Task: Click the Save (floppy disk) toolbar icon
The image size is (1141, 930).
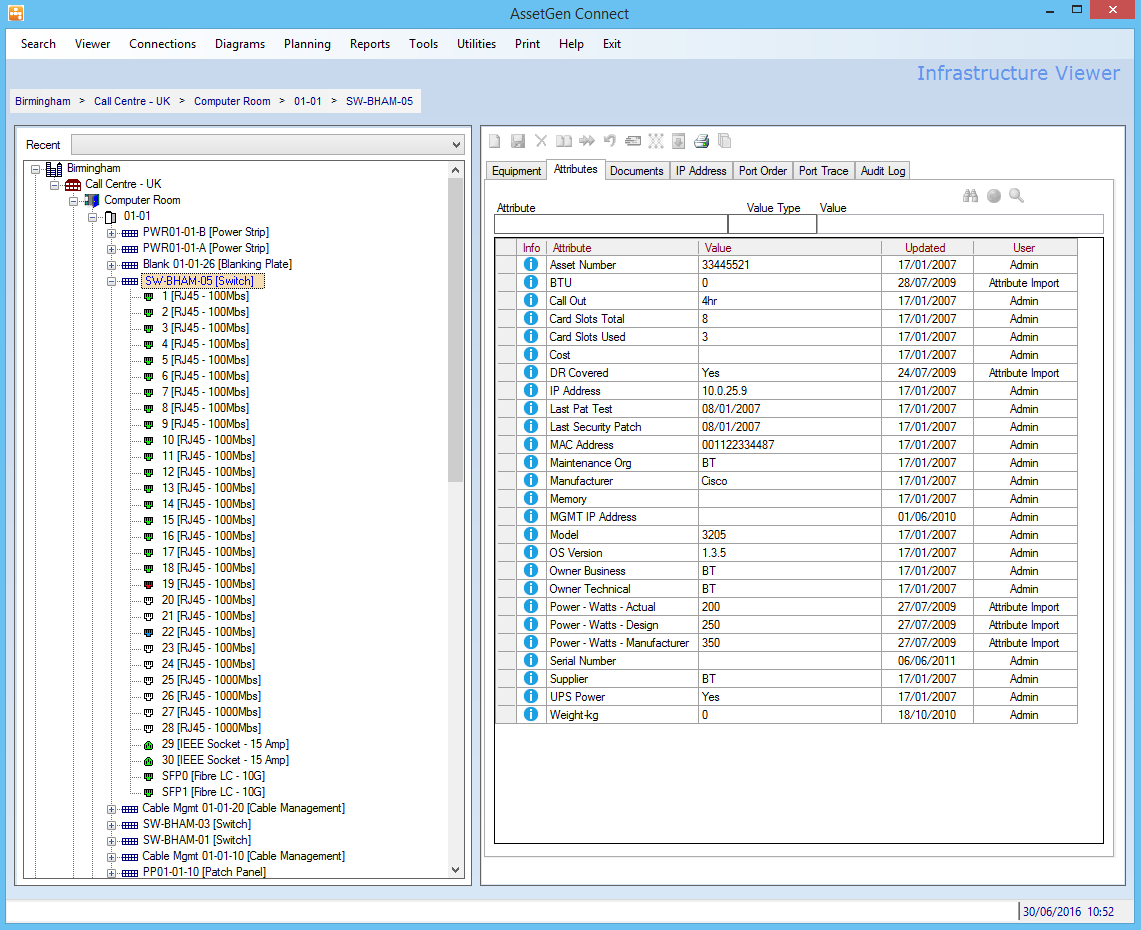Action: (517, 140)
